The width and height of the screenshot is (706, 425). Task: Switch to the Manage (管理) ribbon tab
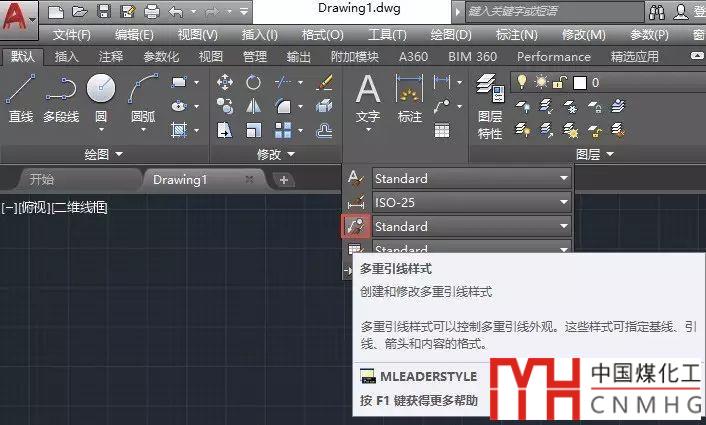pyautogui.click(x=255, y=57)
